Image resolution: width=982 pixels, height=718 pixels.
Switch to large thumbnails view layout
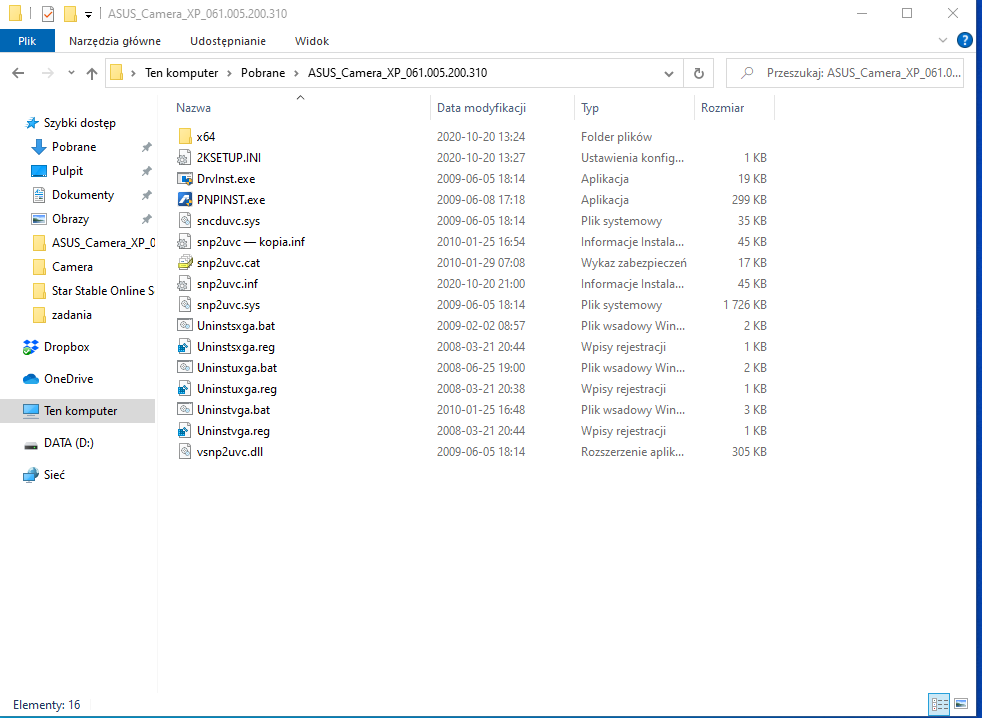(x=961, y=704)
